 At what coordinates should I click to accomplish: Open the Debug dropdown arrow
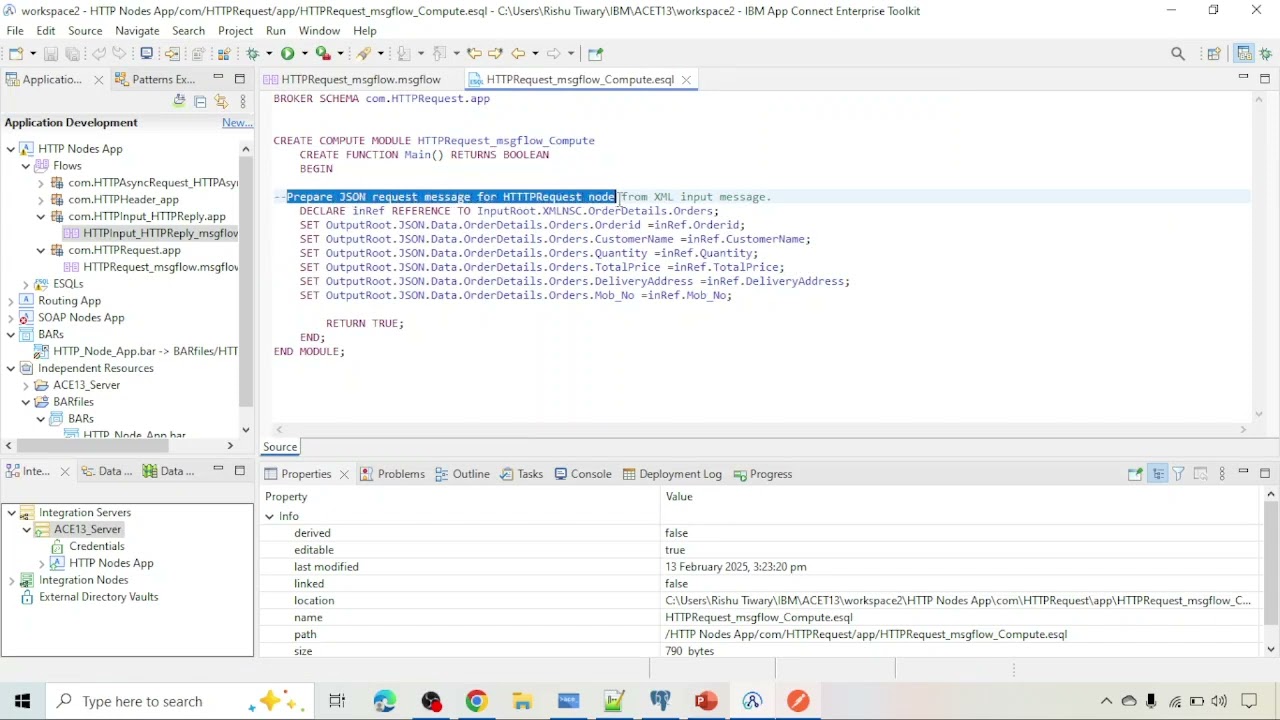[268, 53]
